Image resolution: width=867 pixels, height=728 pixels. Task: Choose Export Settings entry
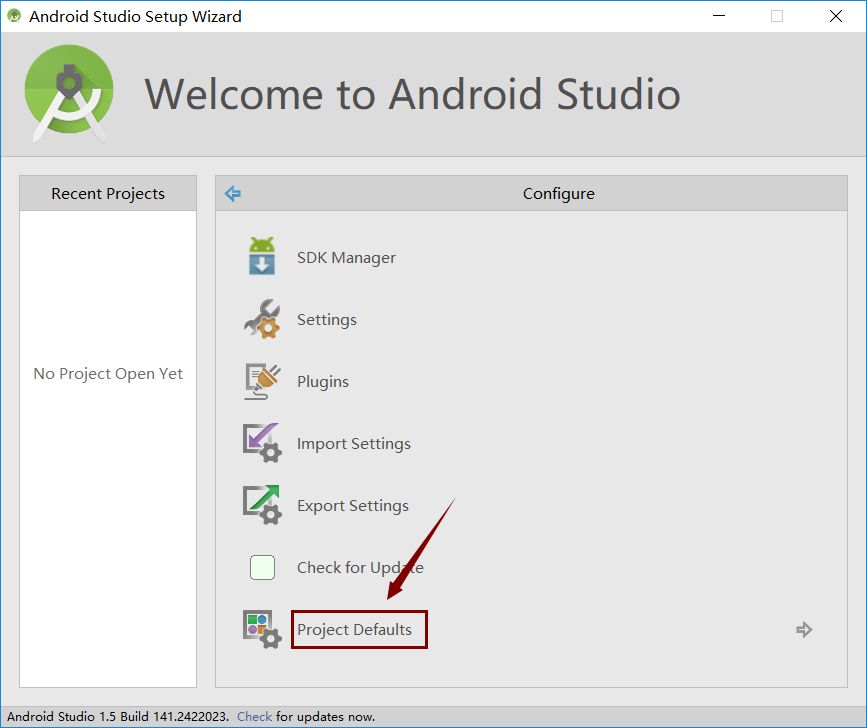353,506
